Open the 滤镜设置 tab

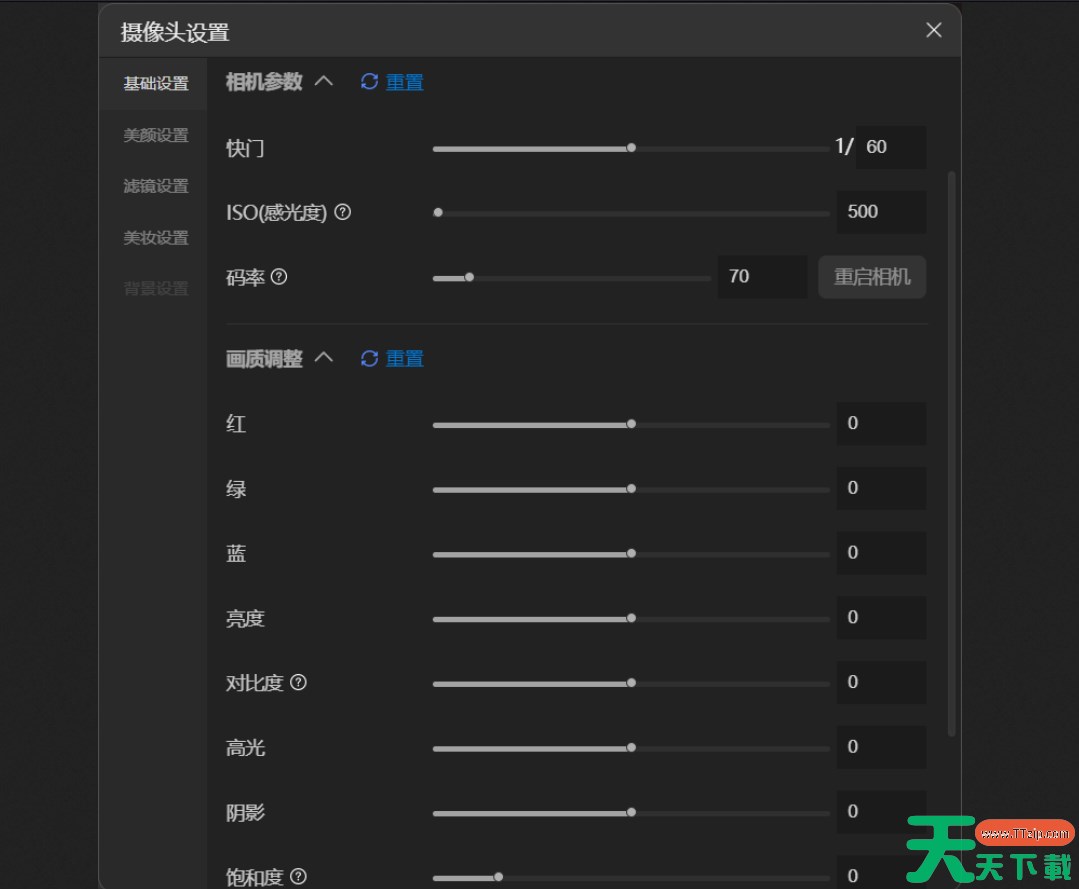coord(153,186)
